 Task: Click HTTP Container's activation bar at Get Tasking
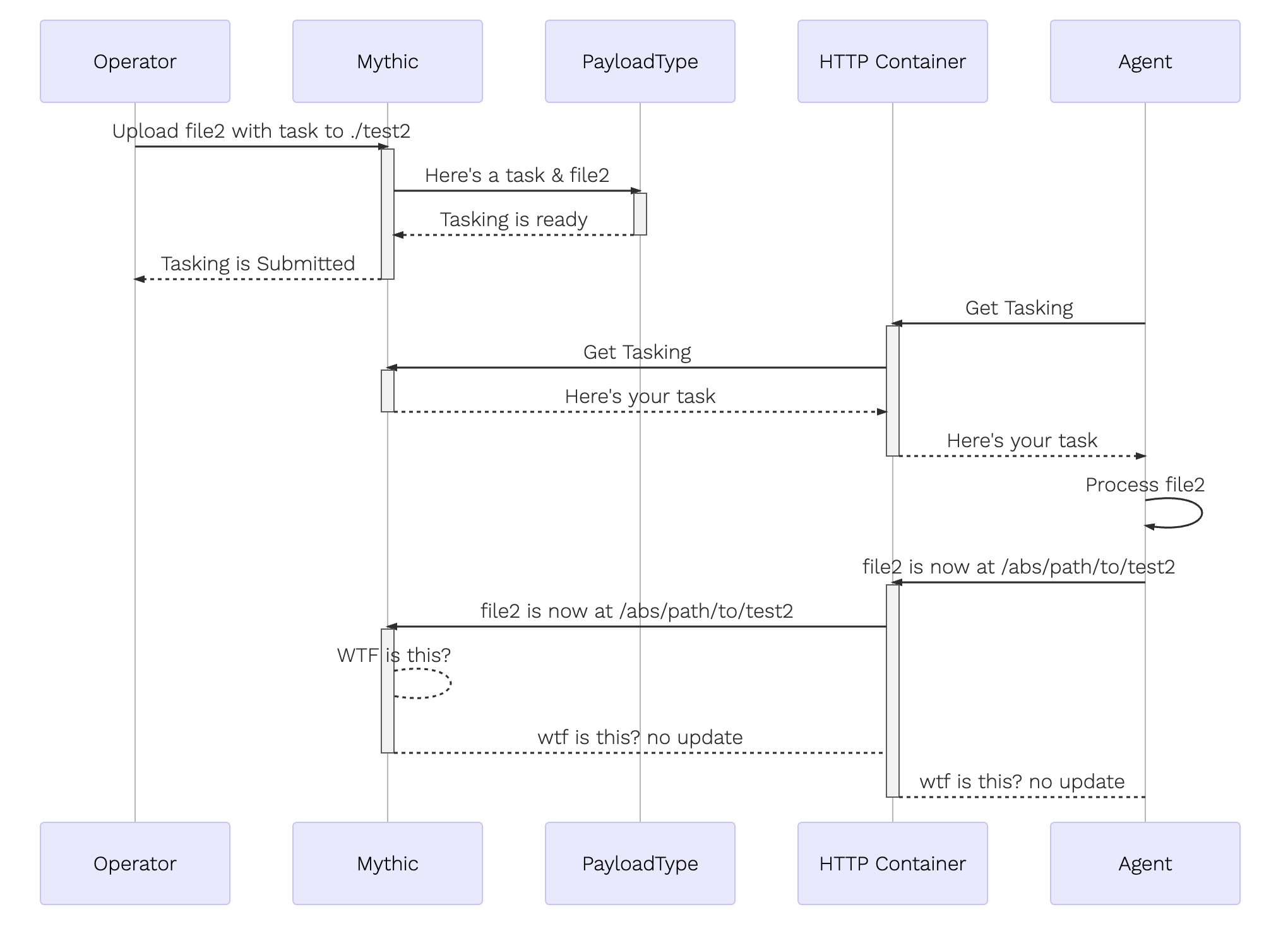pyautogui.click(x=893, y=391)
